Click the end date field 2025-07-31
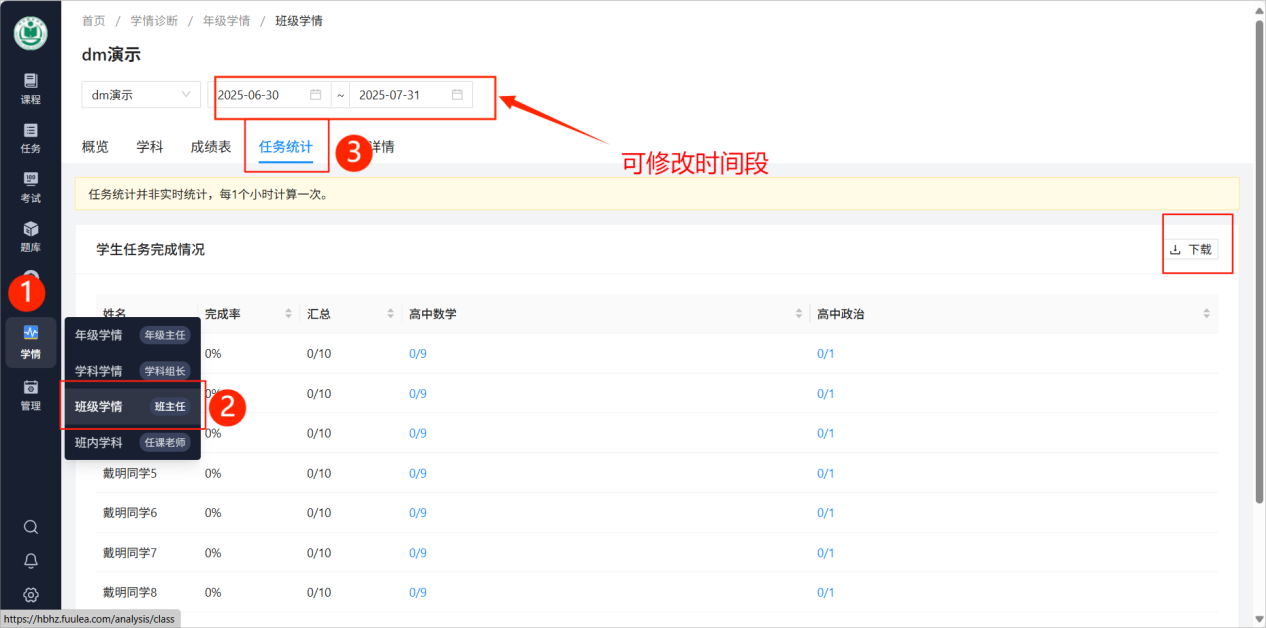Viewport: 1266px width, 628px height. [410, 95]
